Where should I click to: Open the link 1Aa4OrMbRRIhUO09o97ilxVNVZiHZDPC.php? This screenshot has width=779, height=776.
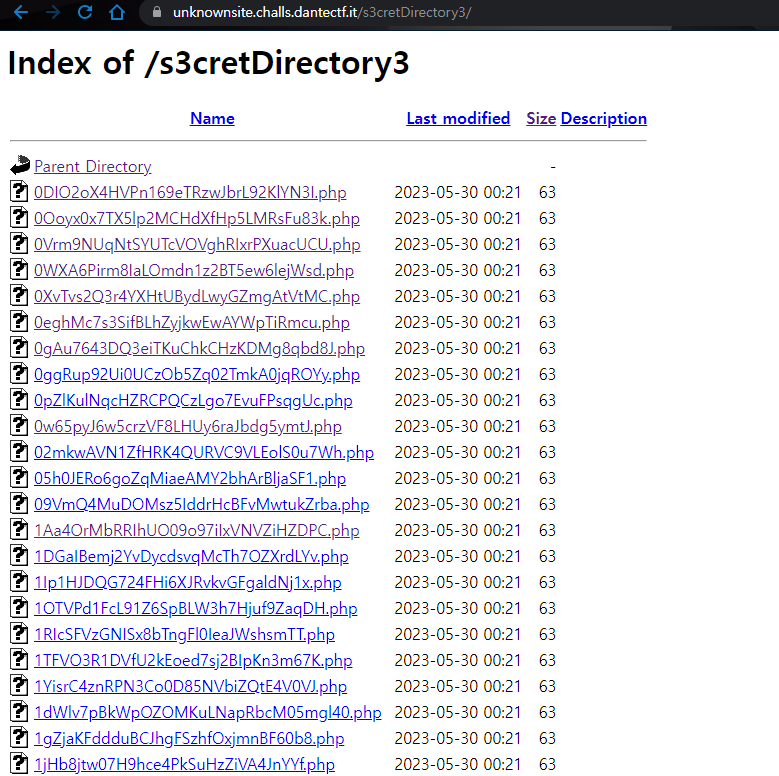coord(197,531)
